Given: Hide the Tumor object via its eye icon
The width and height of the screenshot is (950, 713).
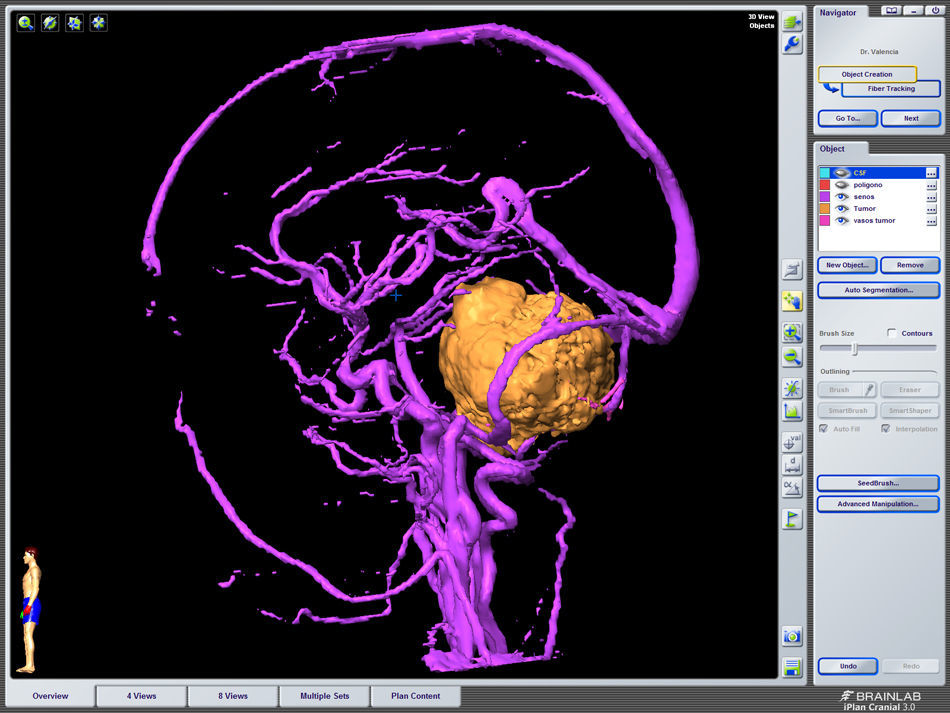Looking at the screenshot, I should 842,209.
